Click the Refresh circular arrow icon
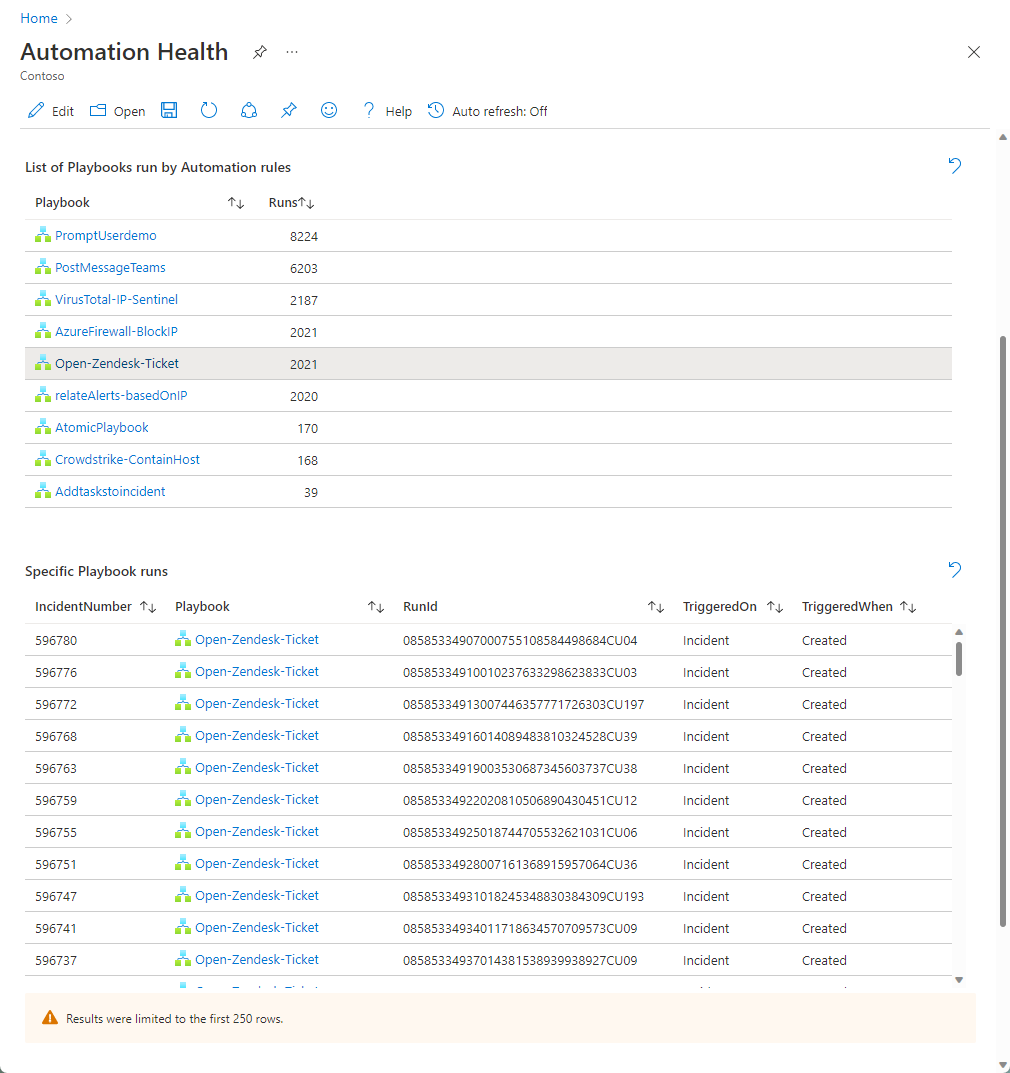 coord(209,111)
